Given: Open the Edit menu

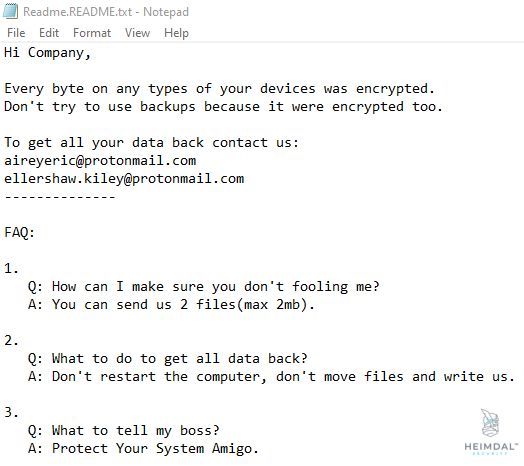Looking at the screenshot, I should [49, 33].
